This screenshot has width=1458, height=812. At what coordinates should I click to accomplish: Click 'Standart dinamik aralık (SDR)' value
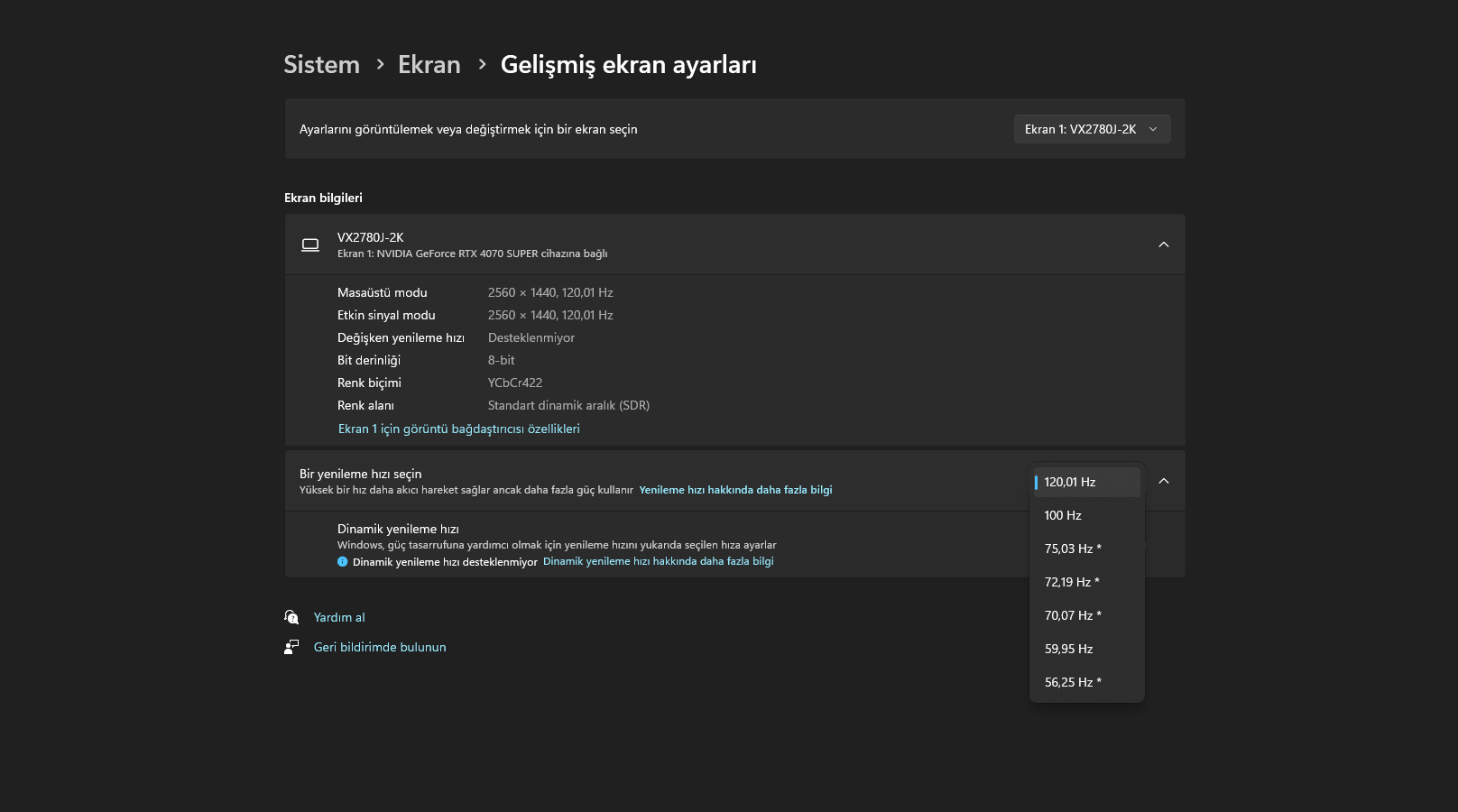pos(568,405)
